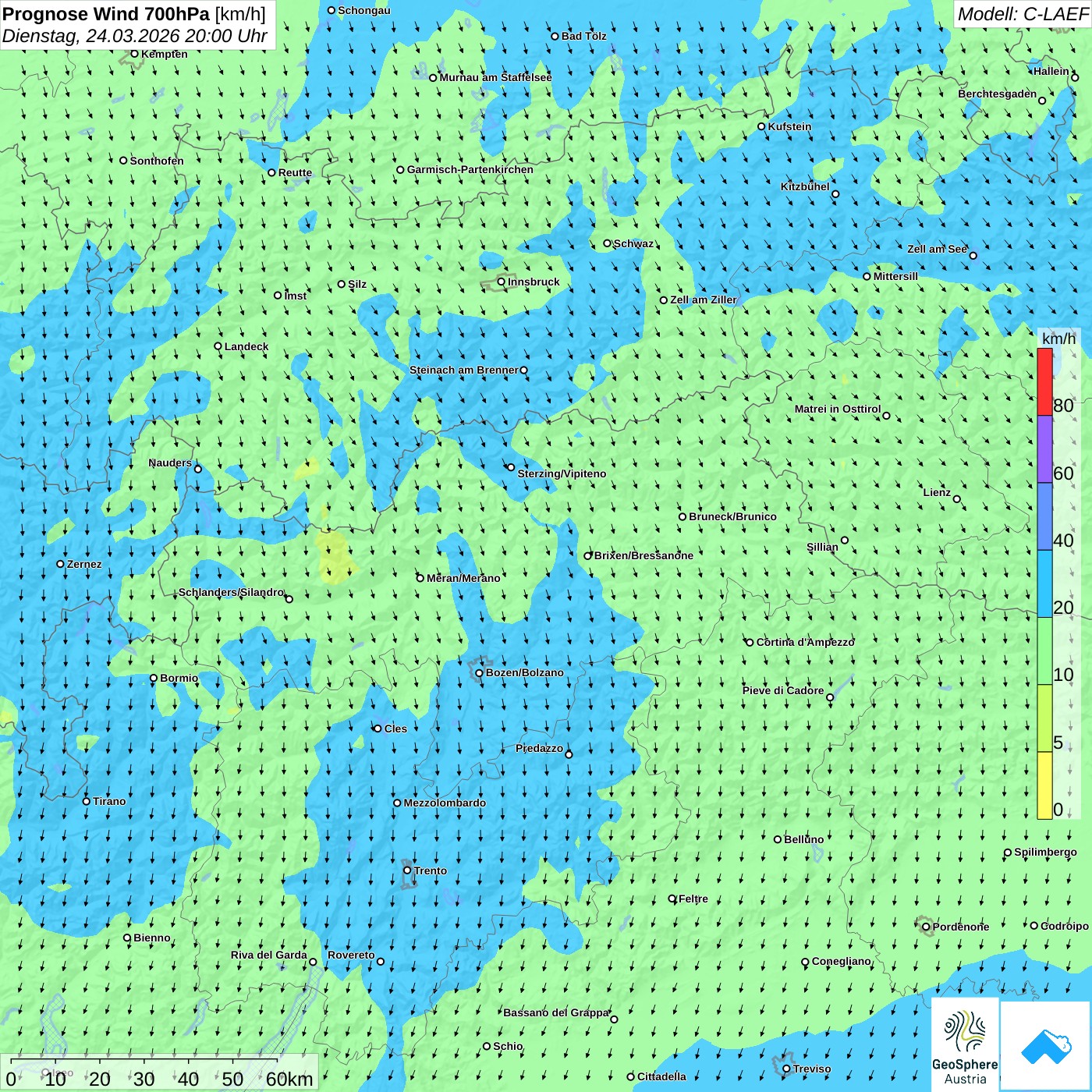Click the Hallein label

[1051, 71]
